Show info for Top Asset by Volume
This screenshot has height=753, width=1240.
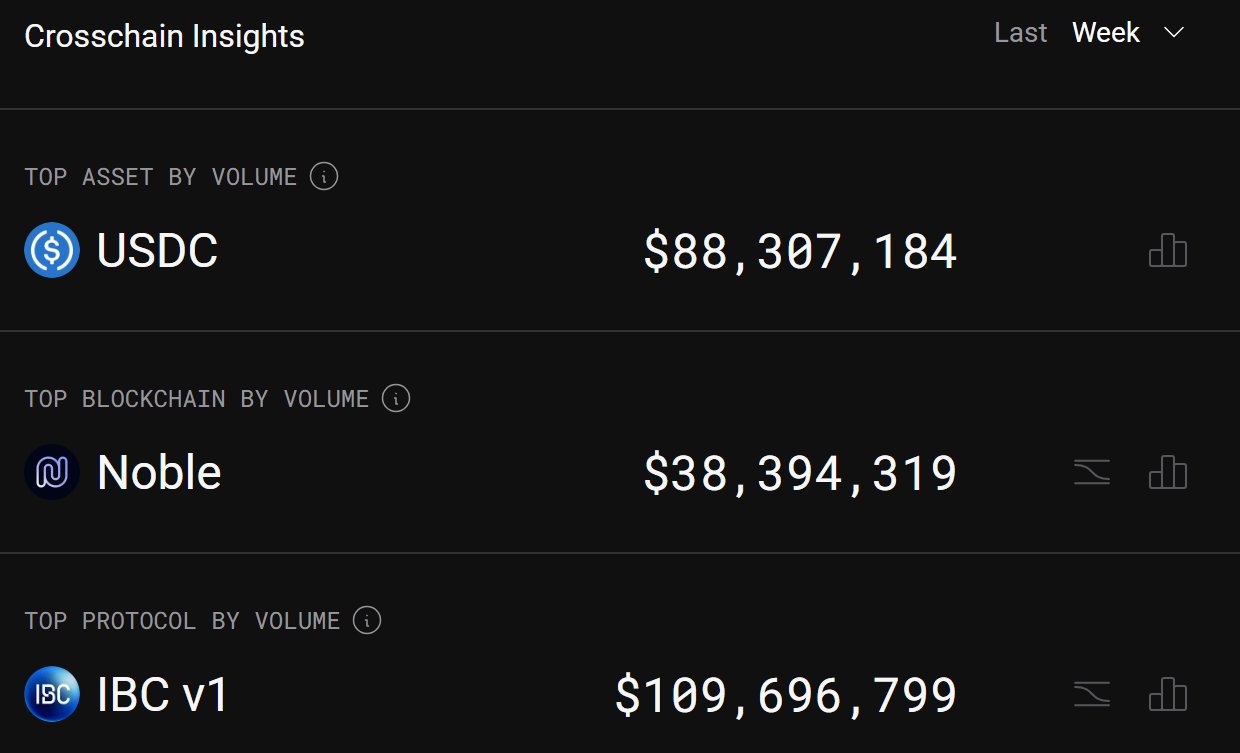pos(324,177)
